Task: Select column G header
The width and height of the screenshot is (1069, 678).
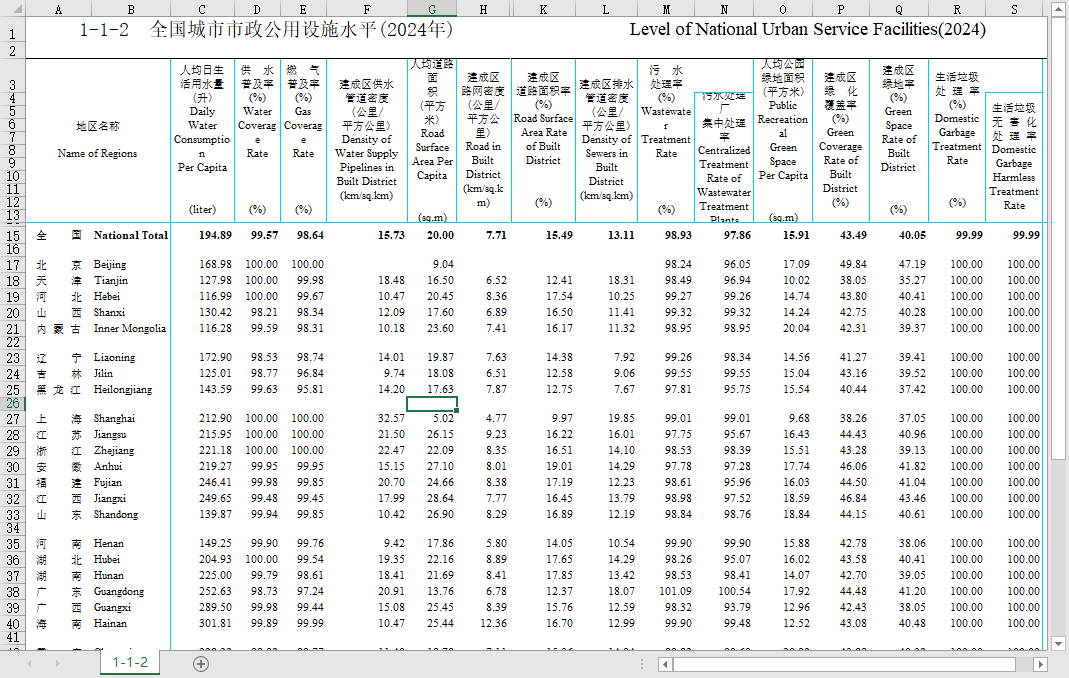Action: coord(432,8)
